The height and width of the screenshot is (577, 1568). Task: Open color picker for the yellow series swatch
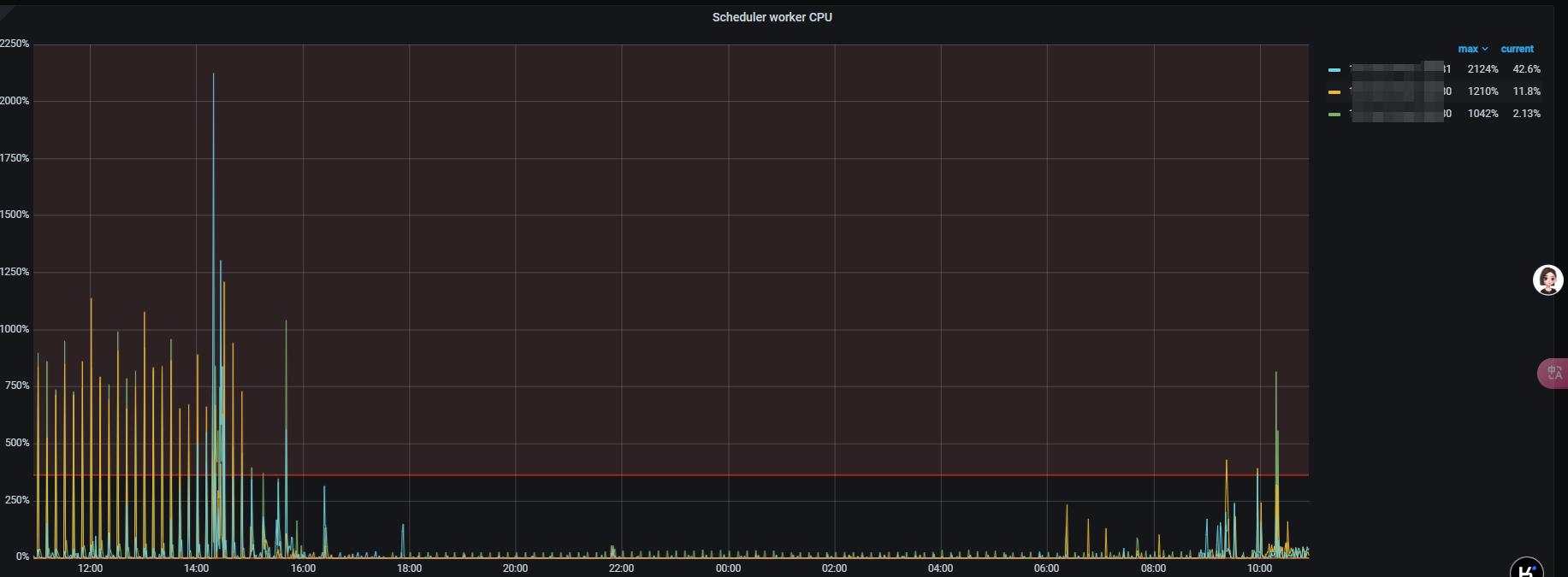tap(1334, 92)
